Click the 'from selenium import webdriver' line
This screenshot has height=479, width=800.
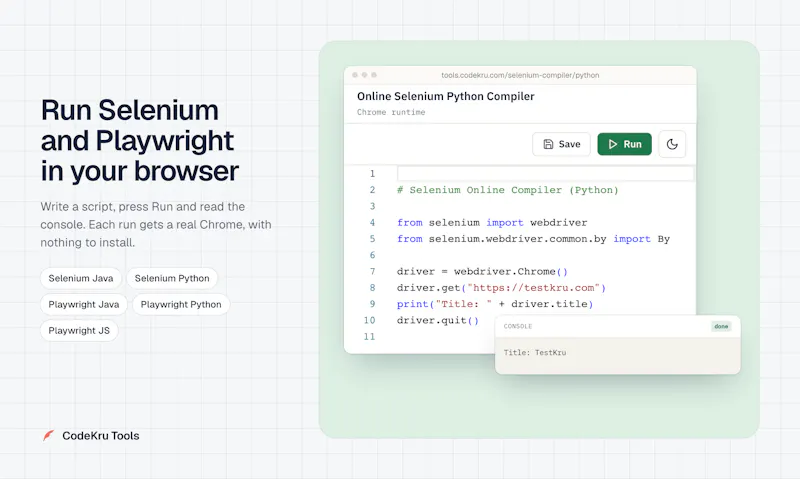click(492, 223)
